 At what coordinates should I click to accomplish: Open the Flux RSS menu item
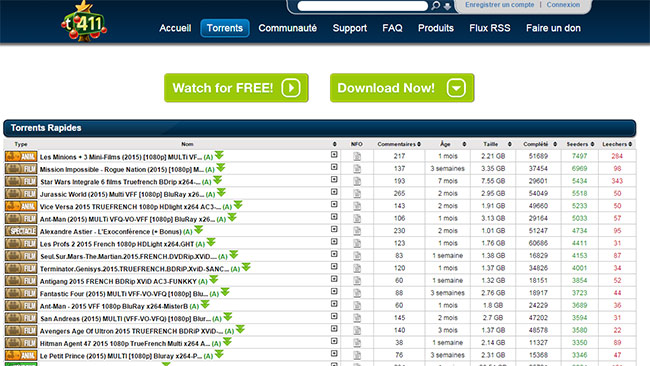(x=490, y=28)
